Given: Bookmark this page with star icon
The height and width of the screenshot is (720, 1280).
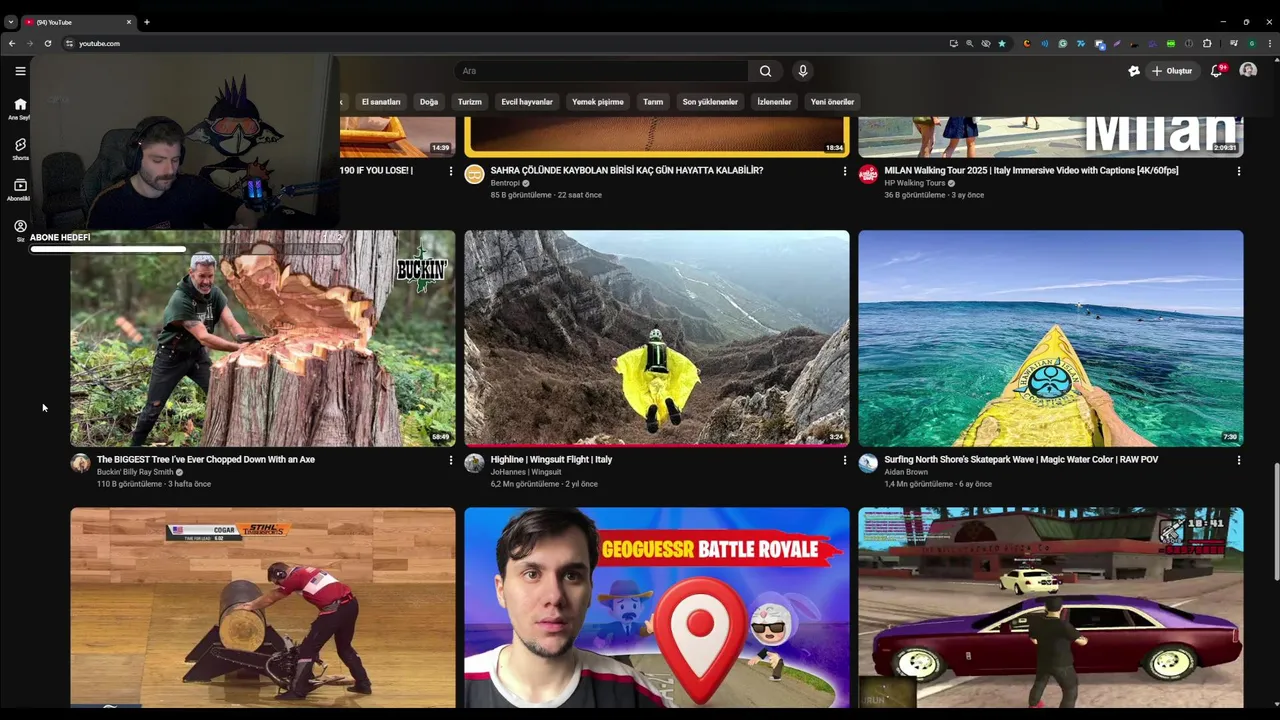Looking at the screenshot, I should (x=1002, y=43).
